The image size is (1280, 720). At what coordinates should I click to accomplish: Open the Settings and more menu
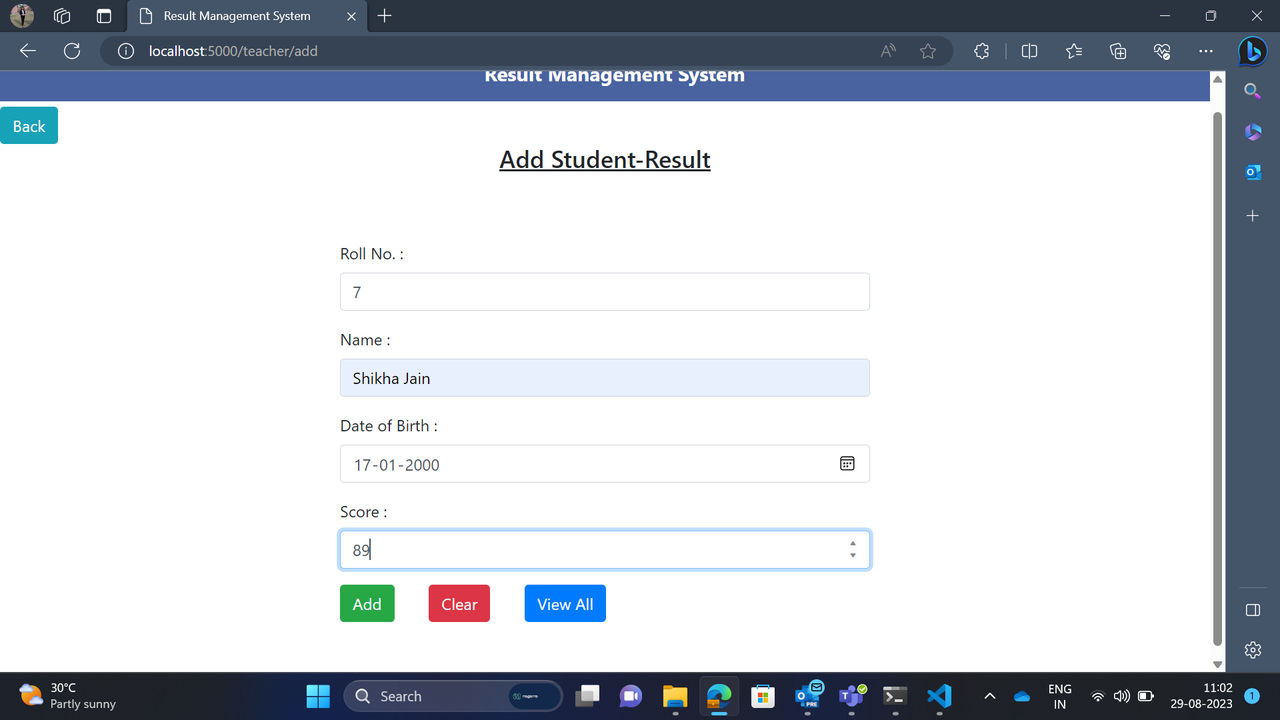[1205, 50]
